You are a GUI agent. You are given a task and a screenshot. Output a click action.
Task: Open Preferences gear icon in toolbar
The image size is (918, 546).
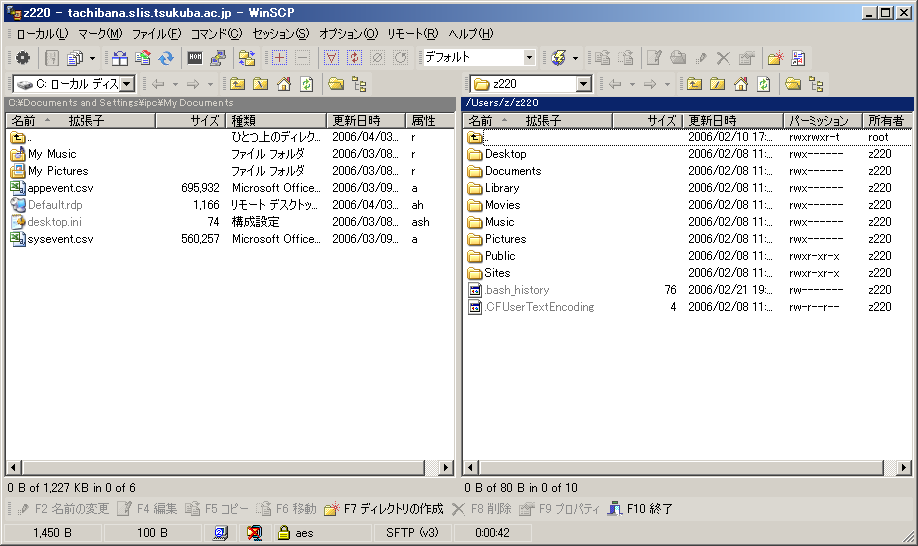tap(23, 58)
